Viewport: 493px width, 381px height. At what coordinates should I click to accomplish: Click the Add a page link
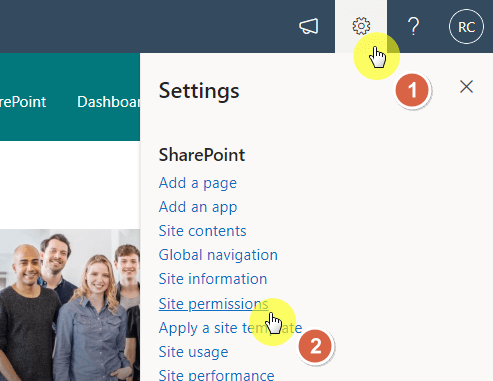(x=198, y=183)
